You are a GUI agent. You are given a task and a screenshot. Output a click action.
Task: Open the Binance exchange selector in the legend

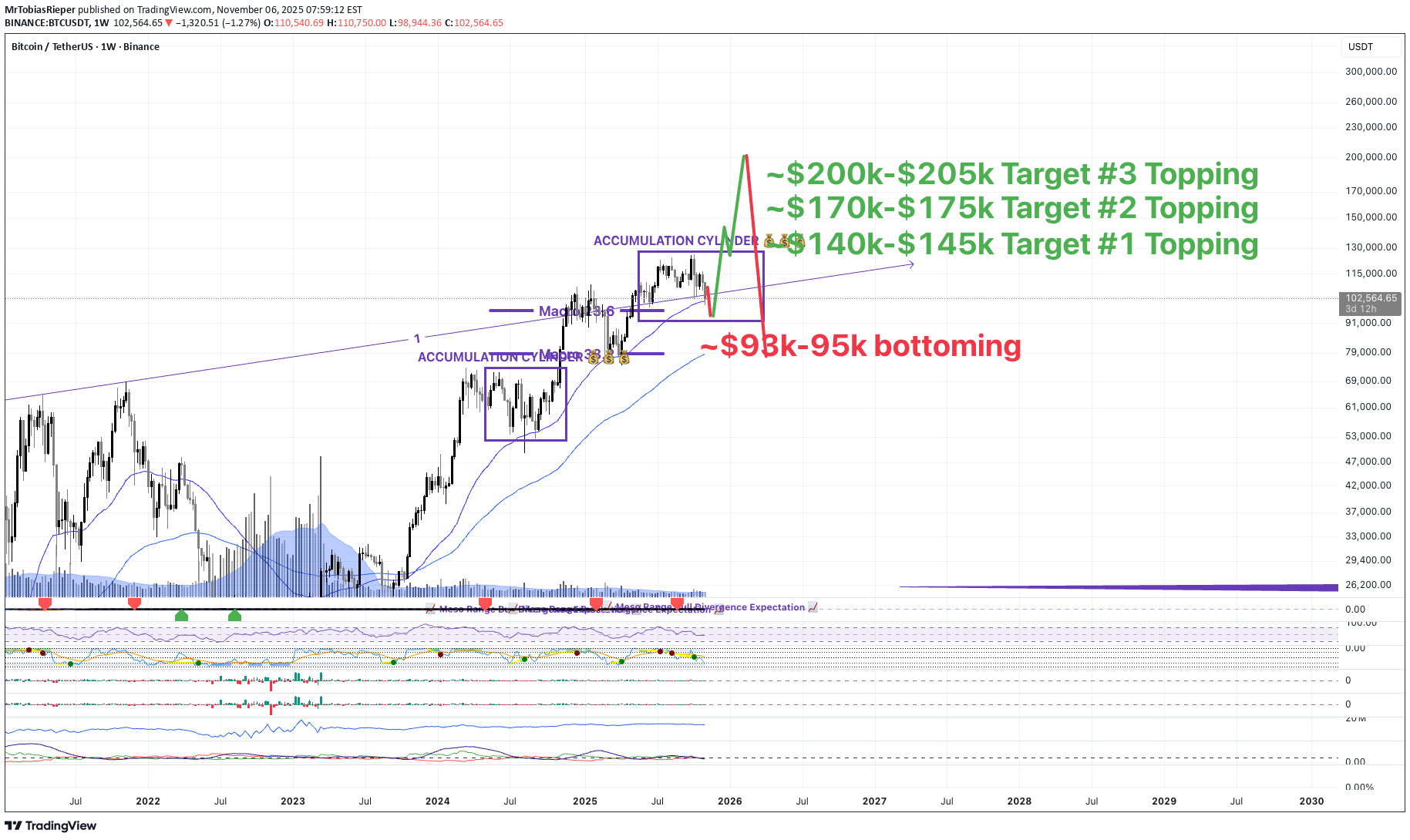pyautogui.click(x=142, y=46)
